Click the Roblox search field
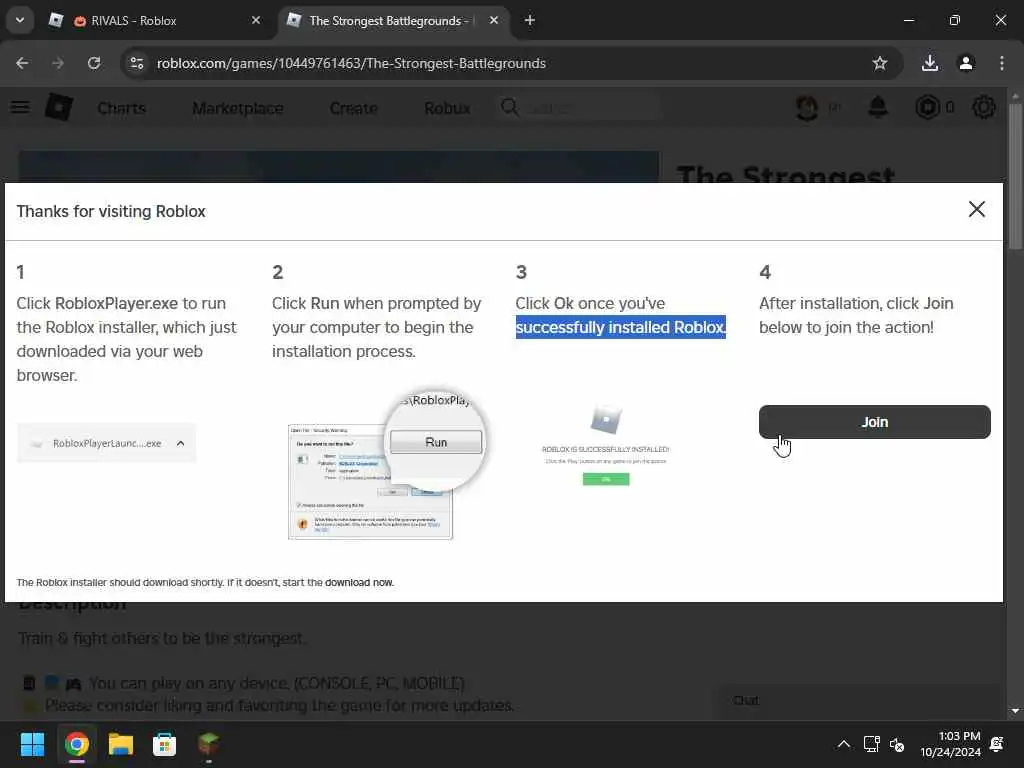1024x768 pixels. [x=580, y=108]
